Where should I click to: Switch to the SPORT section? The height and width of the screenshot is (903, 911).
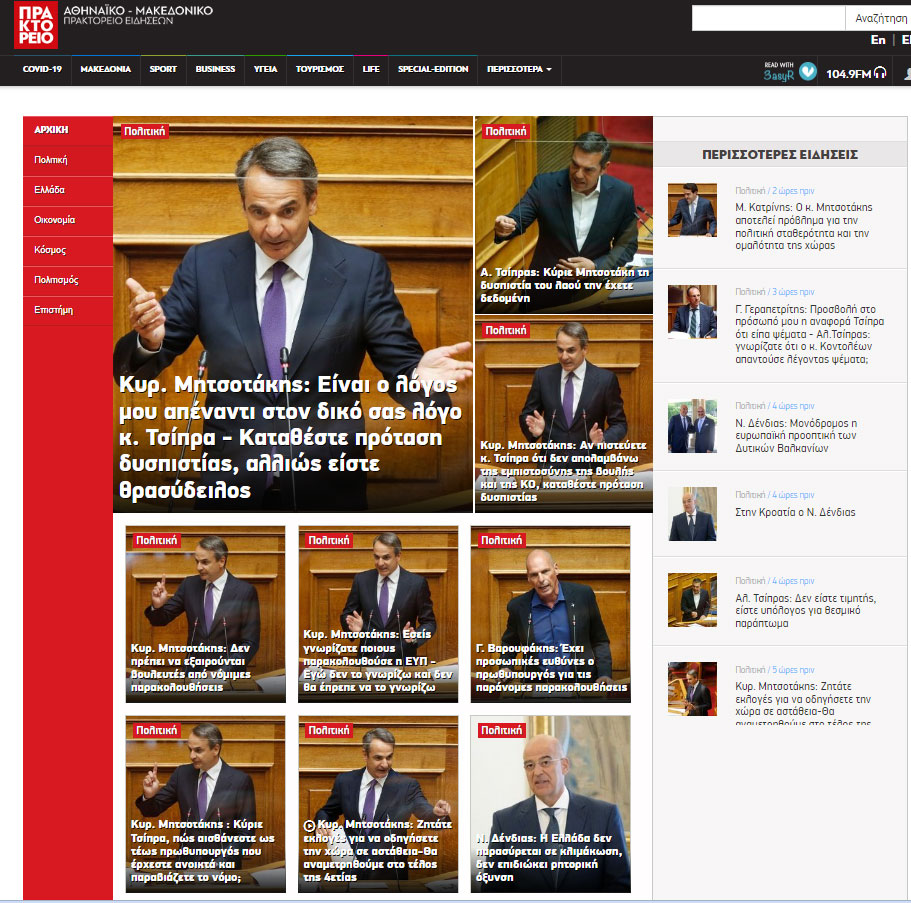(x=162, y=70)
